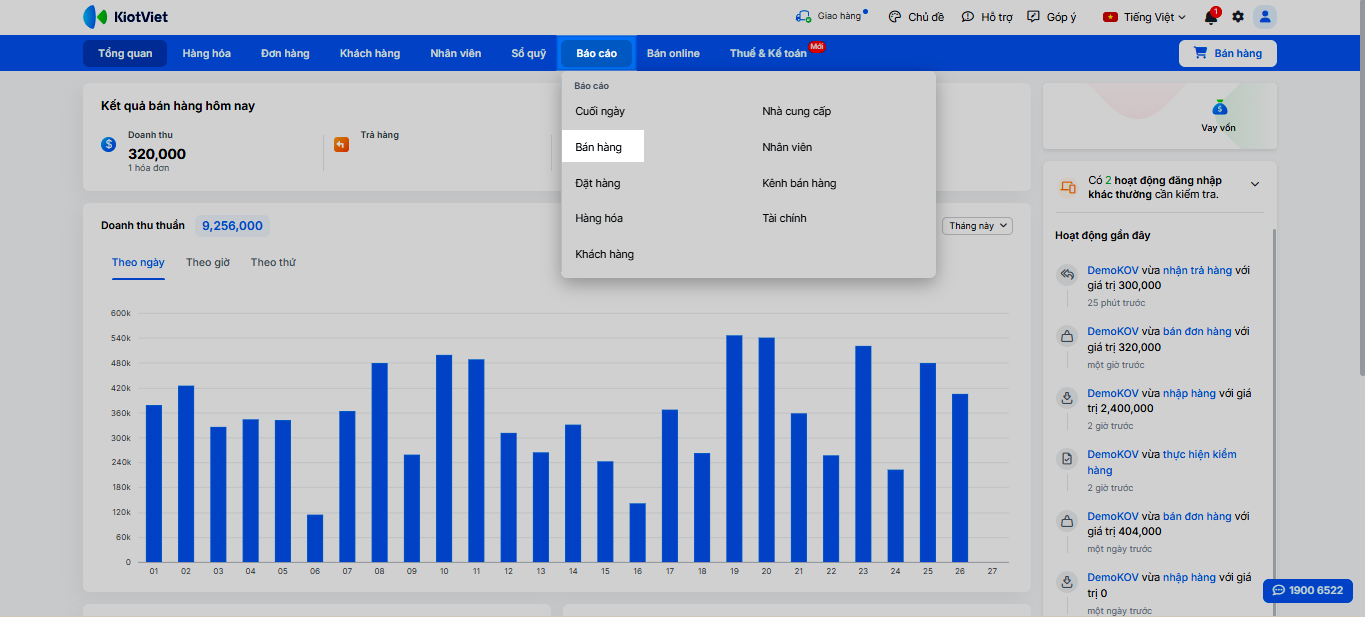Click the Bán hàng cart button

click(1227, 53)
